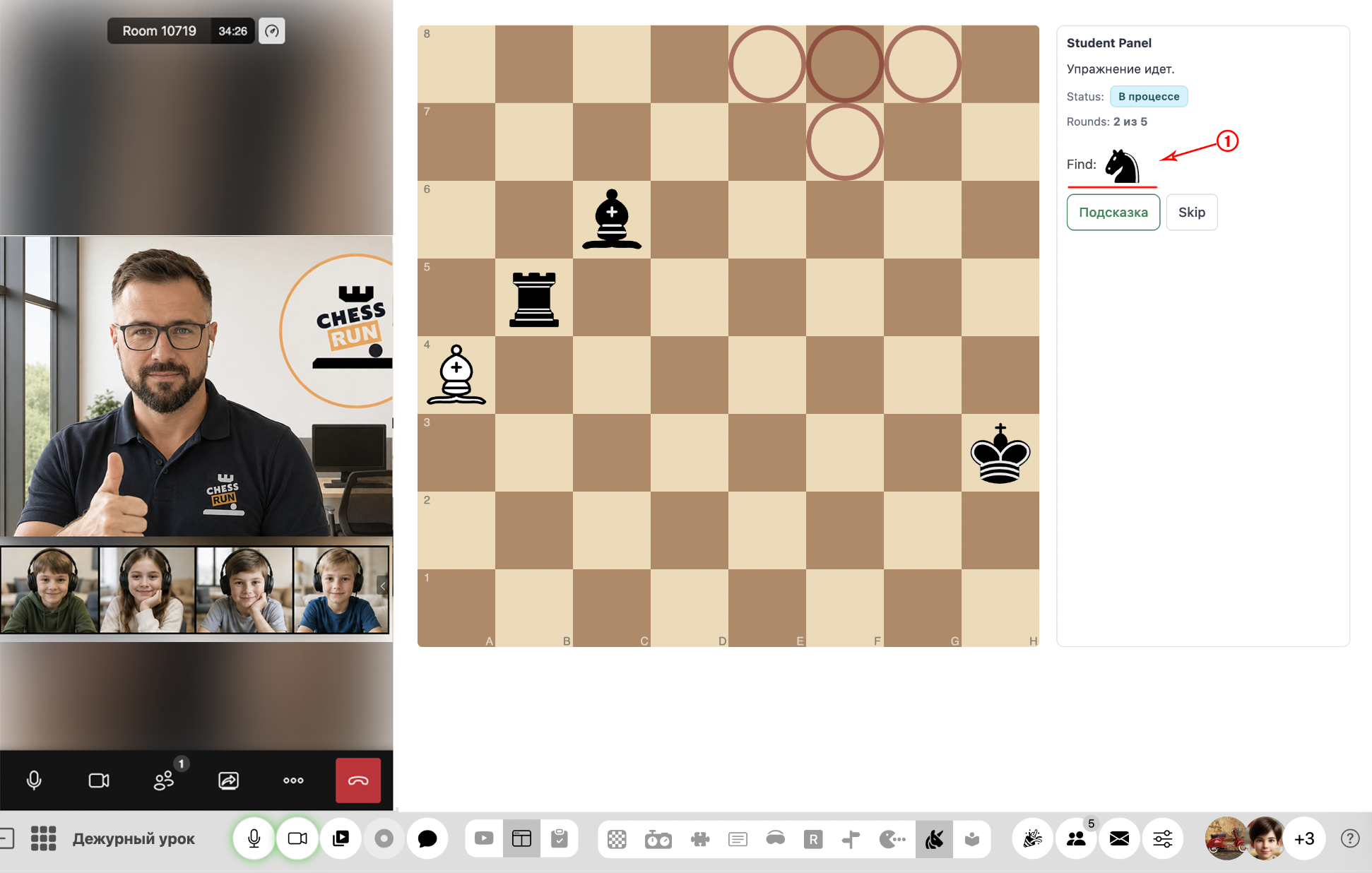The width and height of the screenshot is (1372, 873).
Task: Click the white bishop on a4
Action: point(456,375)
